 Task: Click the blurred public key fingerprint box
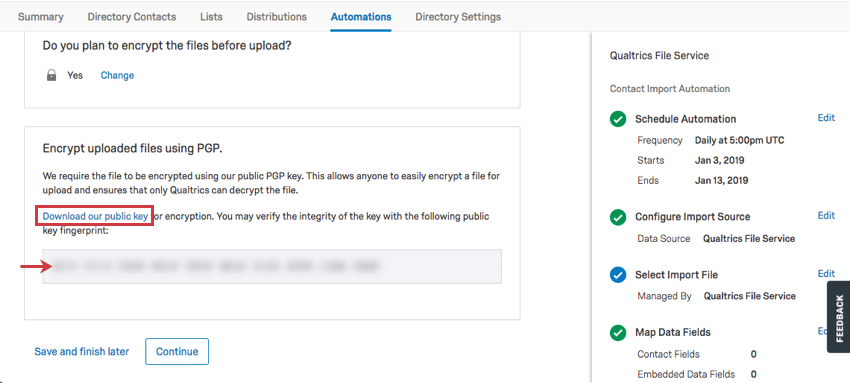coord(272,266)
